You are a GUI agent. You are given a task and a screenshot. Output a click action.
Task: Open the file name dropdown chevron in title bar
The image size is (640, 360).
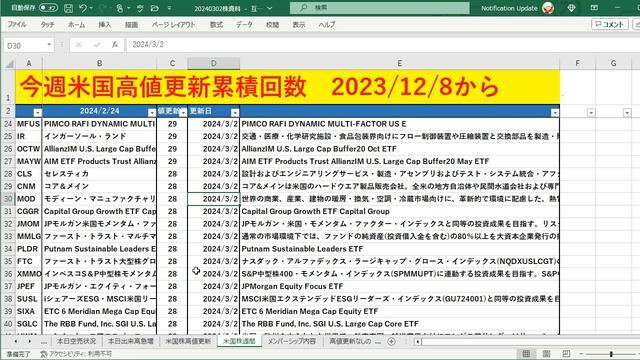click(x=269, y=8)
